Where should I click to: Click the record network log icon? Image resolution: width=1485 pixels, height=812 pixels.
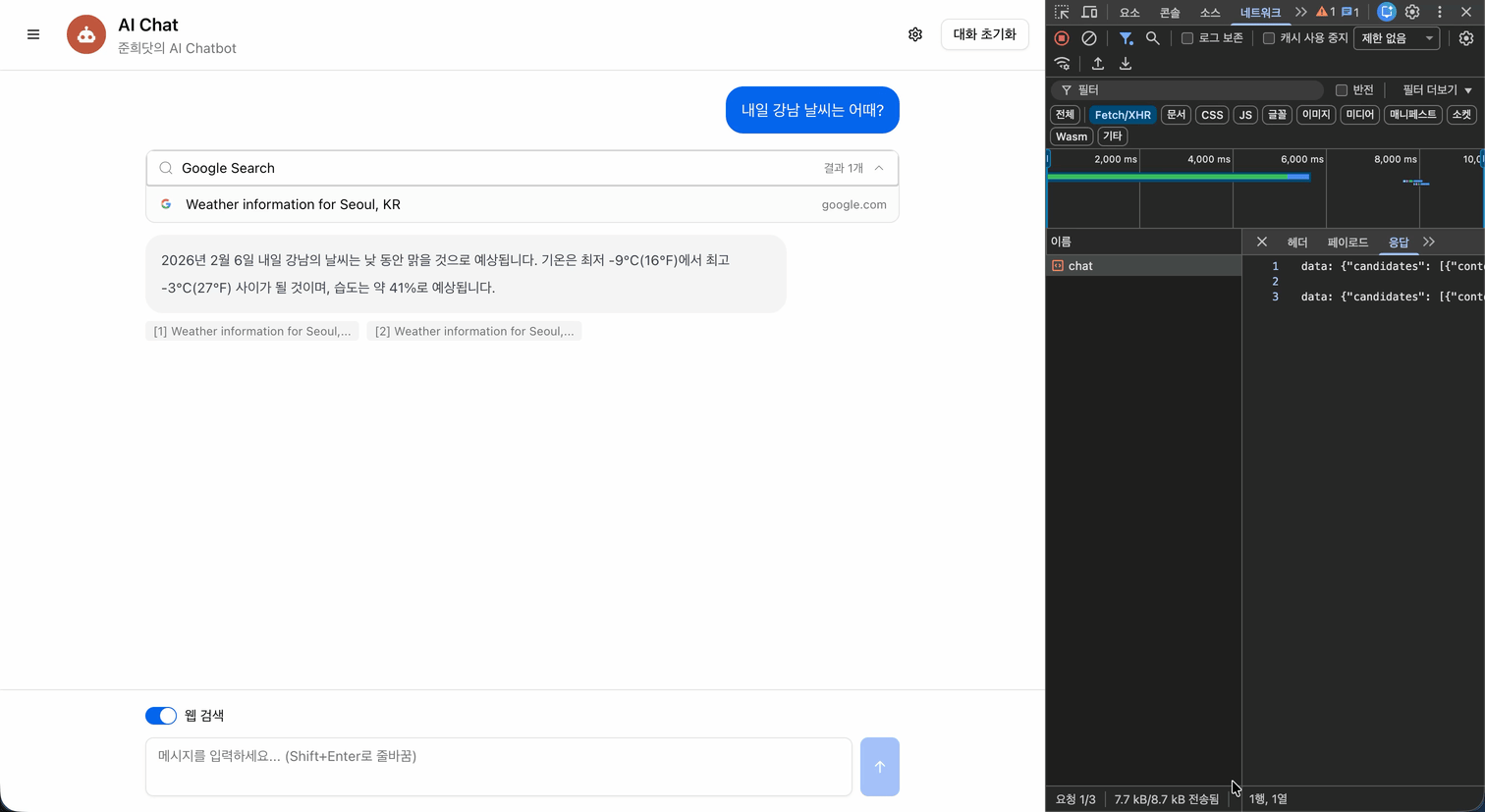coord(1061,38)
